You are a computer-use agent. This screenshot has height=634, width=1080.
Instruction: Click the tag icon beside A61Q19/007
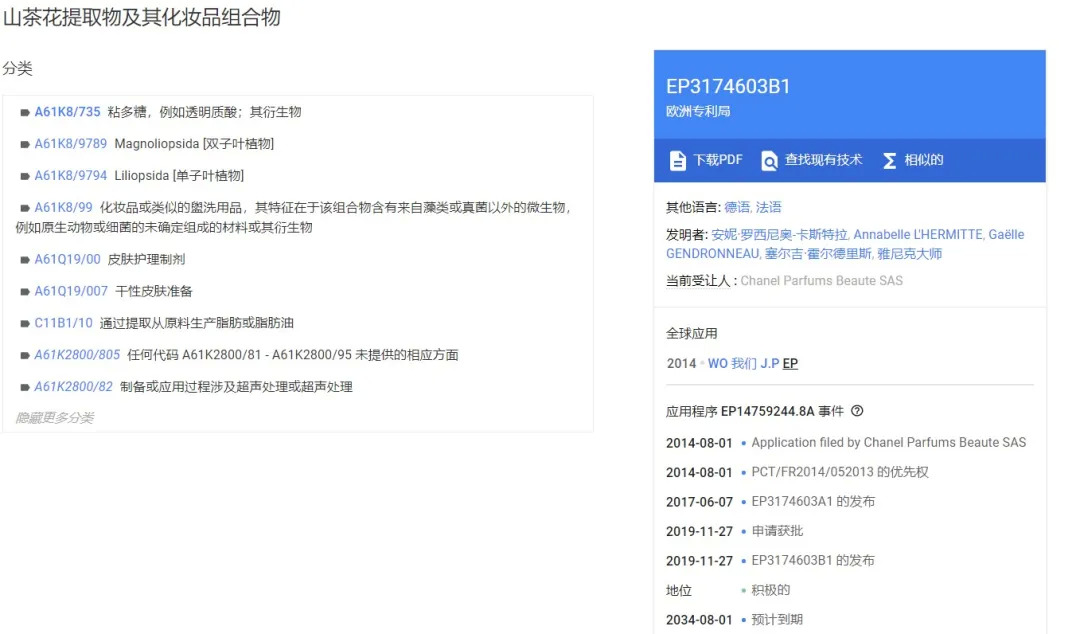(25, 292)
